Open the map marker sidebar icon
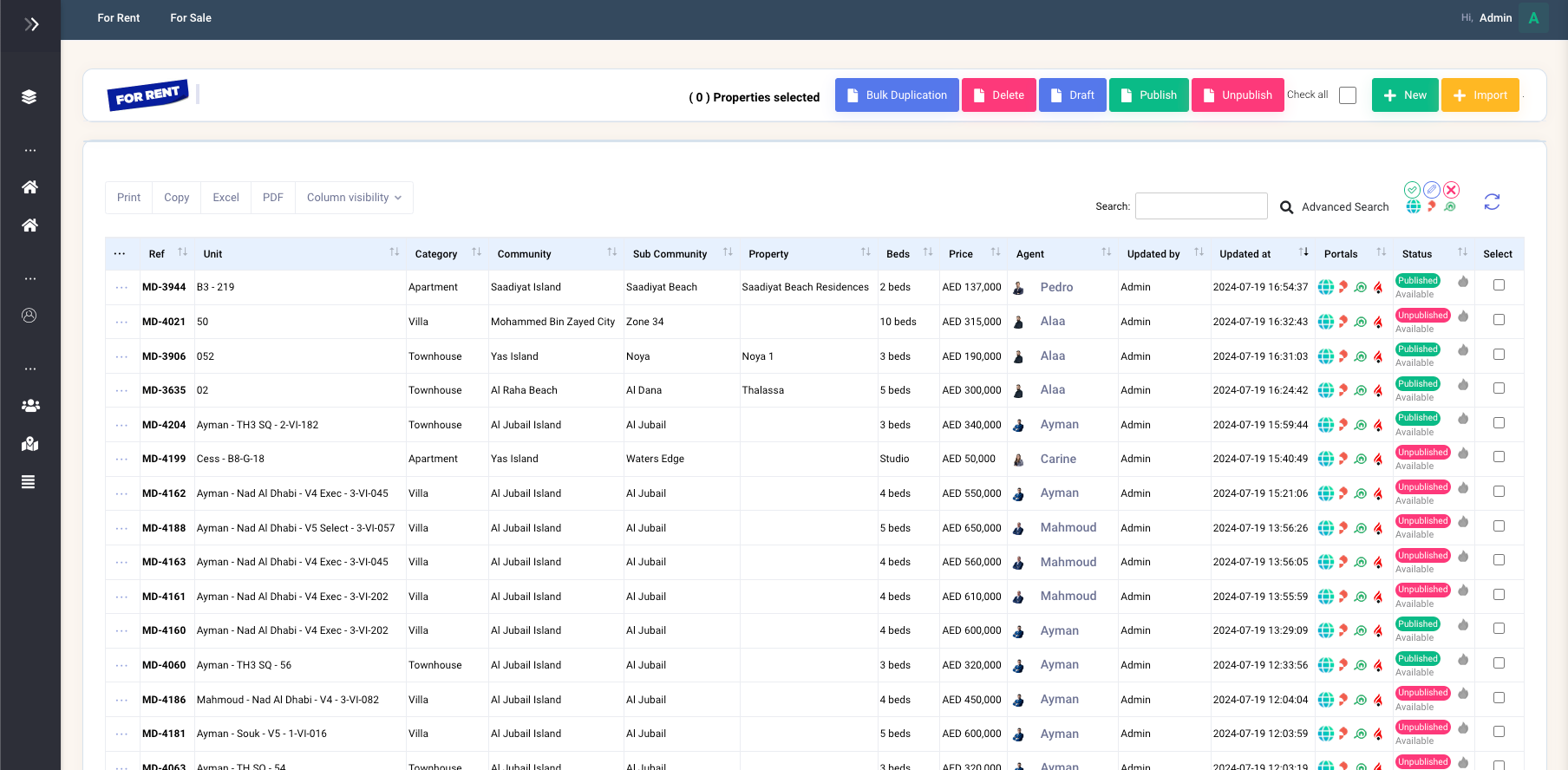 coord(29,444)
